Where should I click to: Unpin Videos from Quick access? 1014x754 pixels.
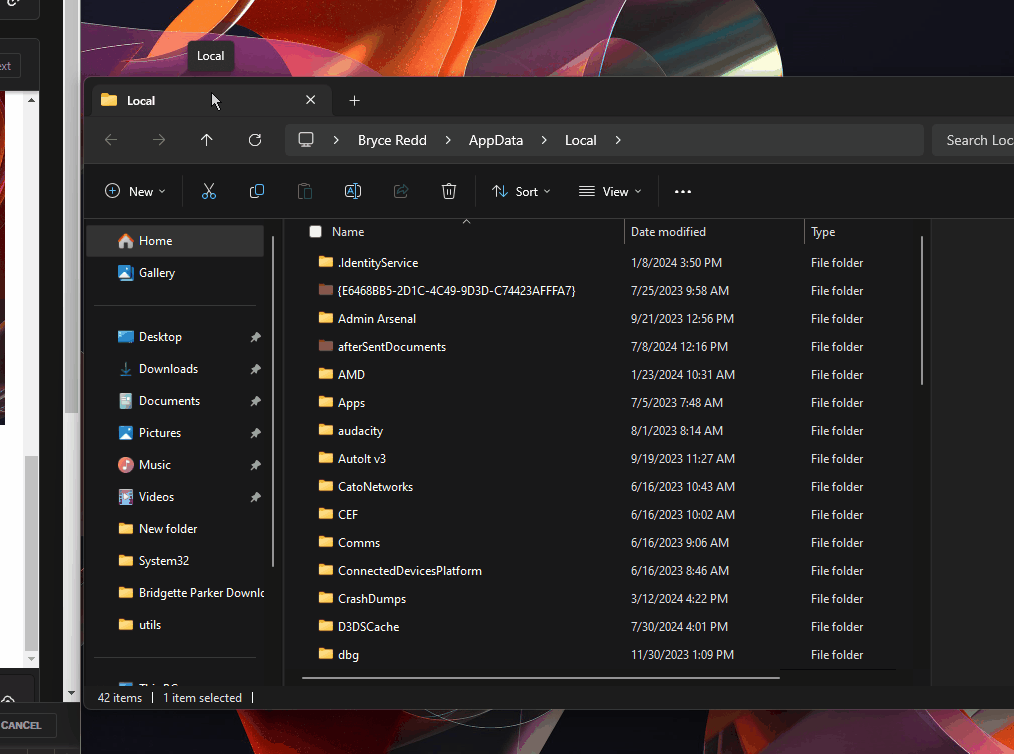click(255, 497)
